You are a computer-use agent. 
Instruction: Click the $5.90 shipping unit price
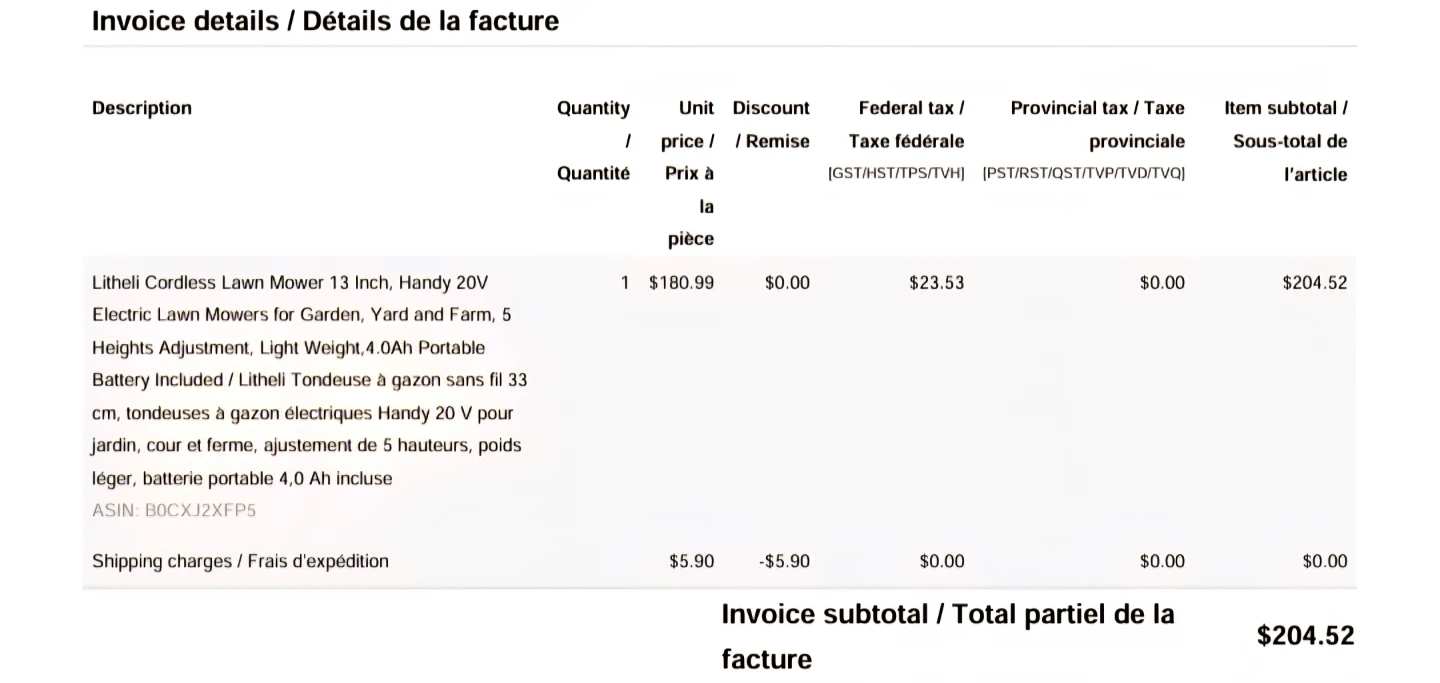692,562
